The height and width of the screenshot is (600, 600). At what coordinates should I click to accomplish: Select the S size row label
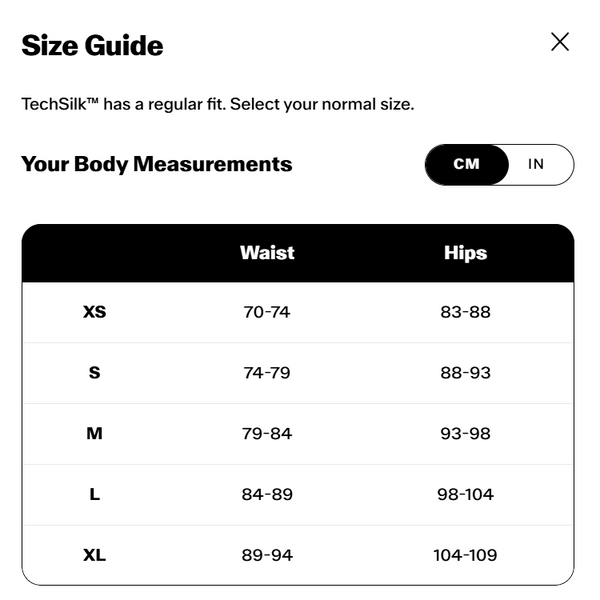pos(95,373)
